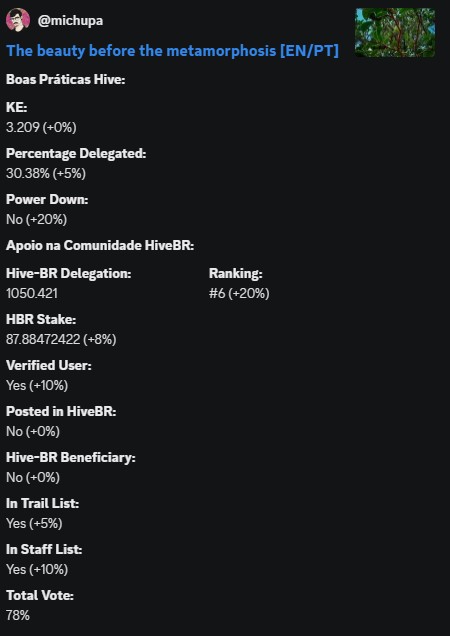Open the @michupa author name
450x636 pixels.
click(x=70, y=20)
